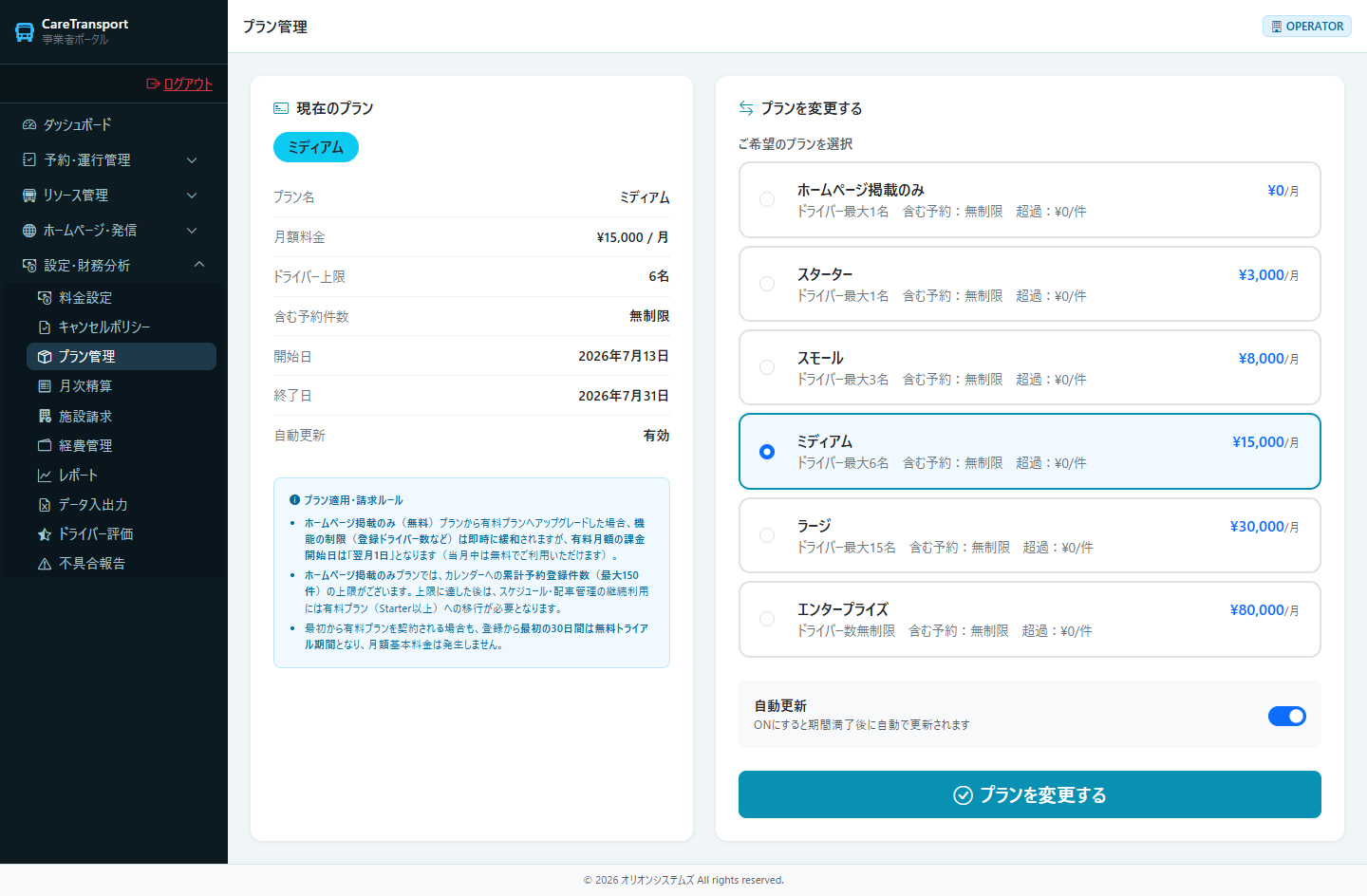
Task: Click the 終了日 value 2026年7月31日
Action: [624, 396]
